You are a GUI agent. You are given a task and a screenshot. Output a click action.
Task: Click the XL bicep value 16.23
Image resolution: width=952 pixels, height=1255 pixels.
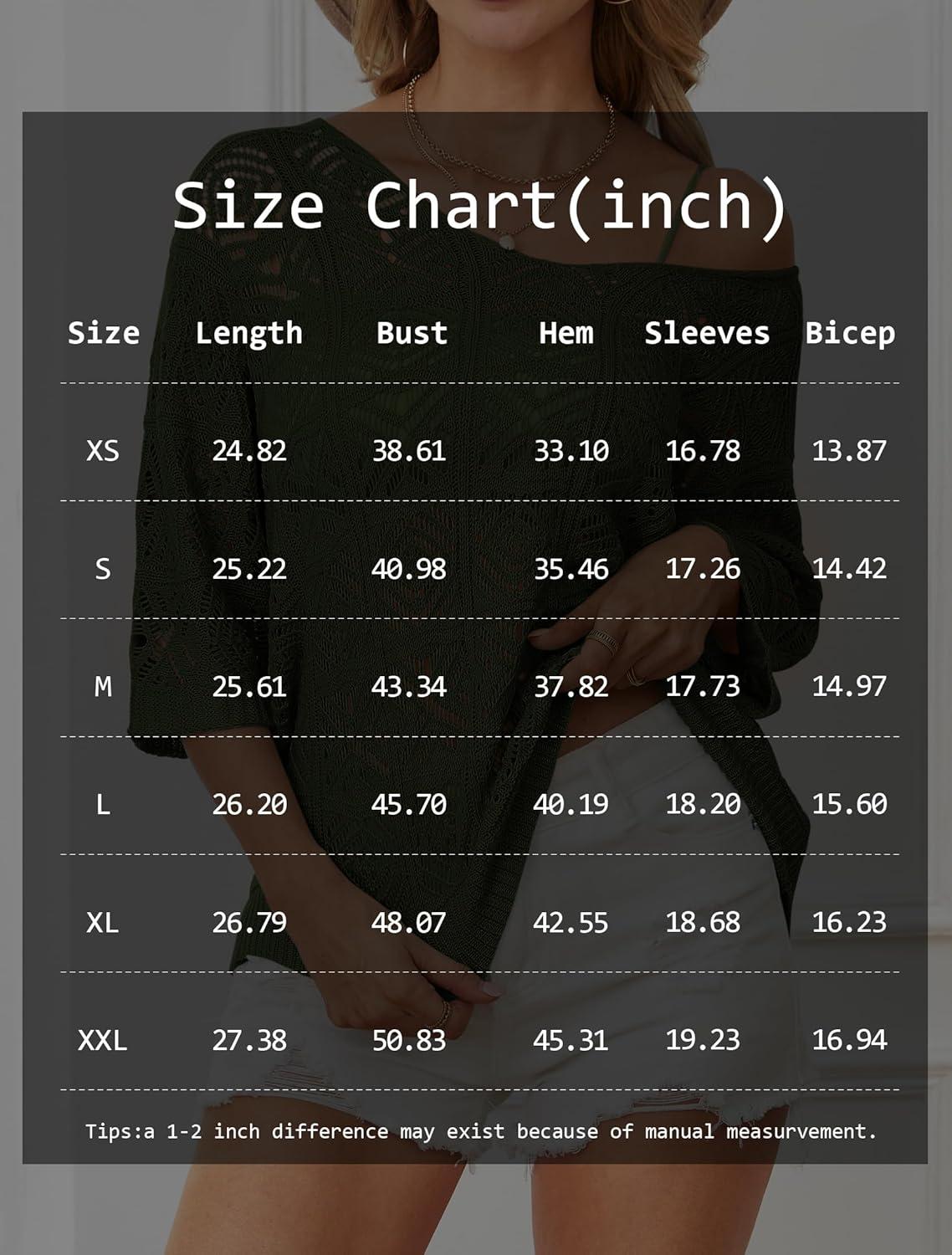pos(849,922)
